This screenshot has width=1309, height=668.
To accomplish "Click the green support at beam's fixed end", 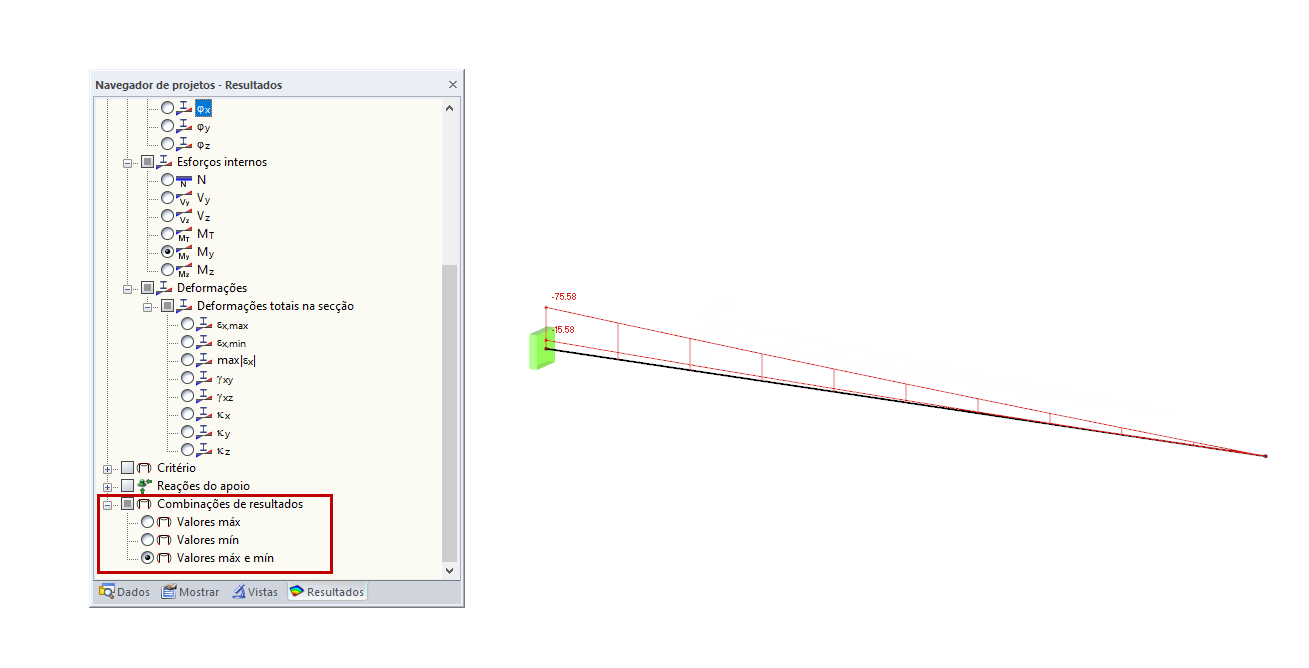I will pyautogui.click(x=541, y=348).
